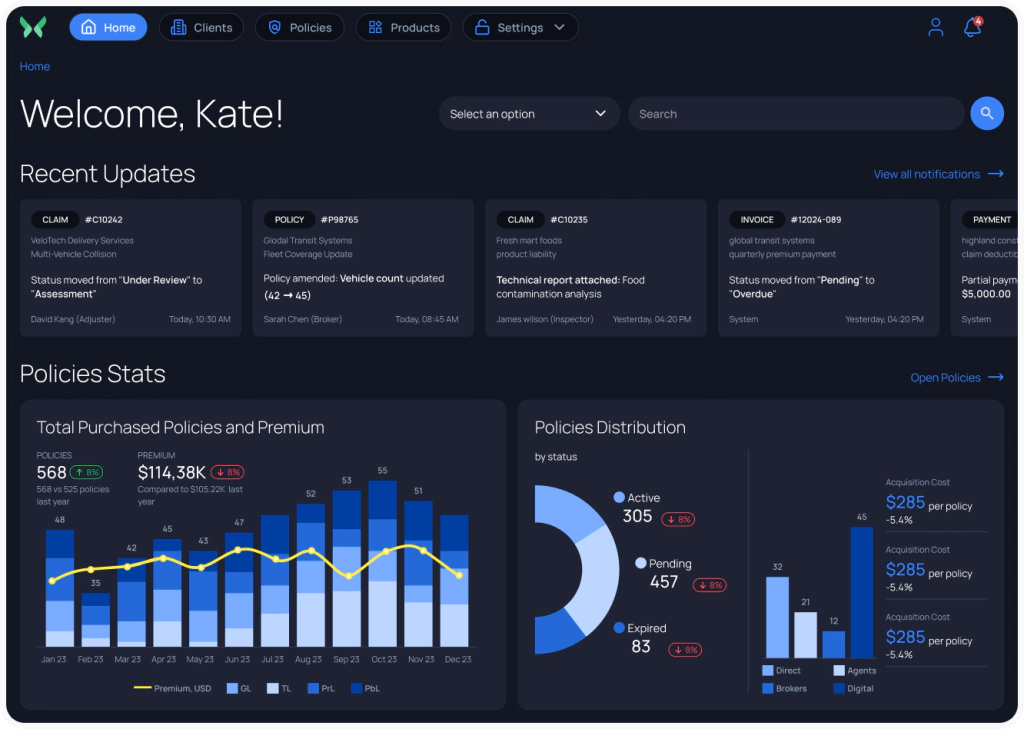1024x729 pixels.
Task: Open the Products navigation menu
Action: (x=403, y=28)
